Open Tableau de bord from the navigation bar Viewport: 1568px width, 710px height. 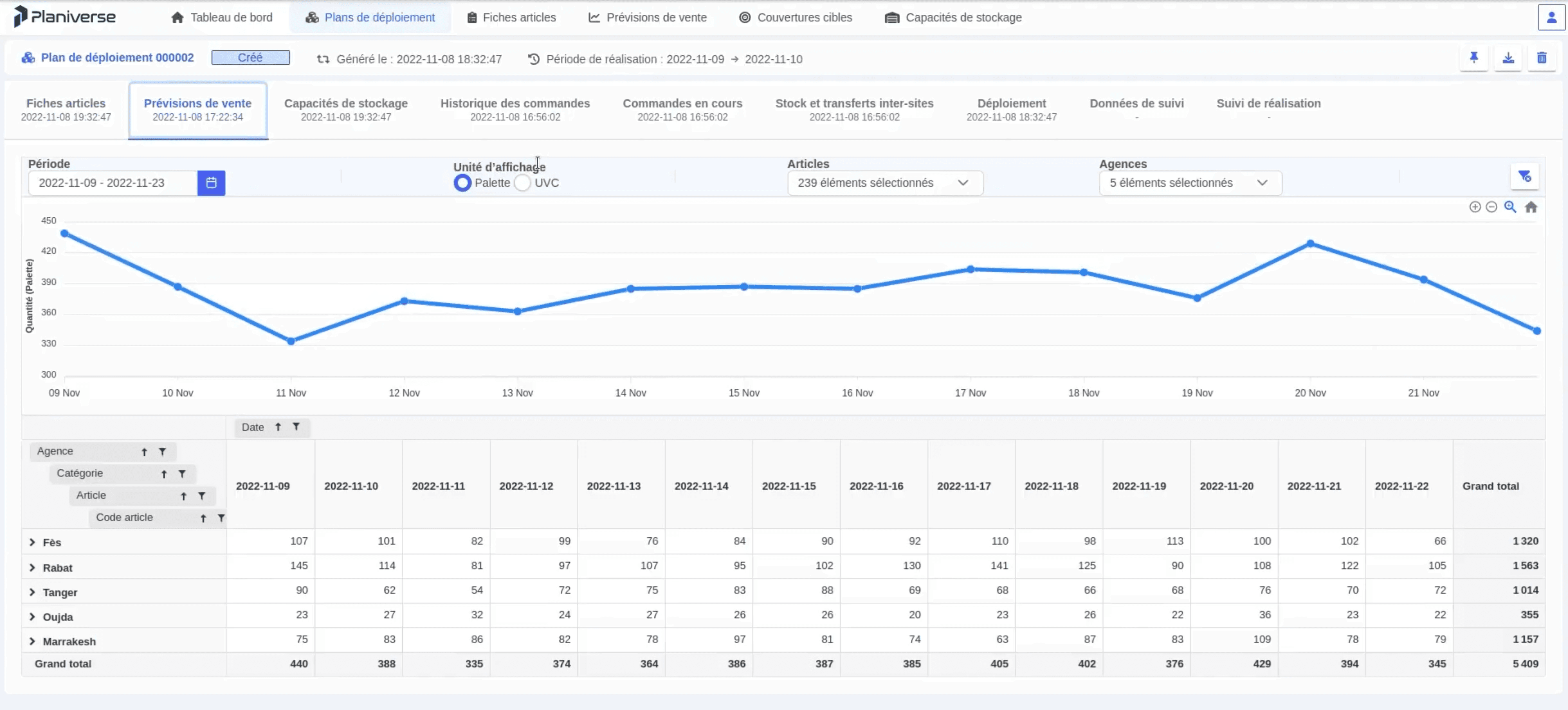pos(222,17)
